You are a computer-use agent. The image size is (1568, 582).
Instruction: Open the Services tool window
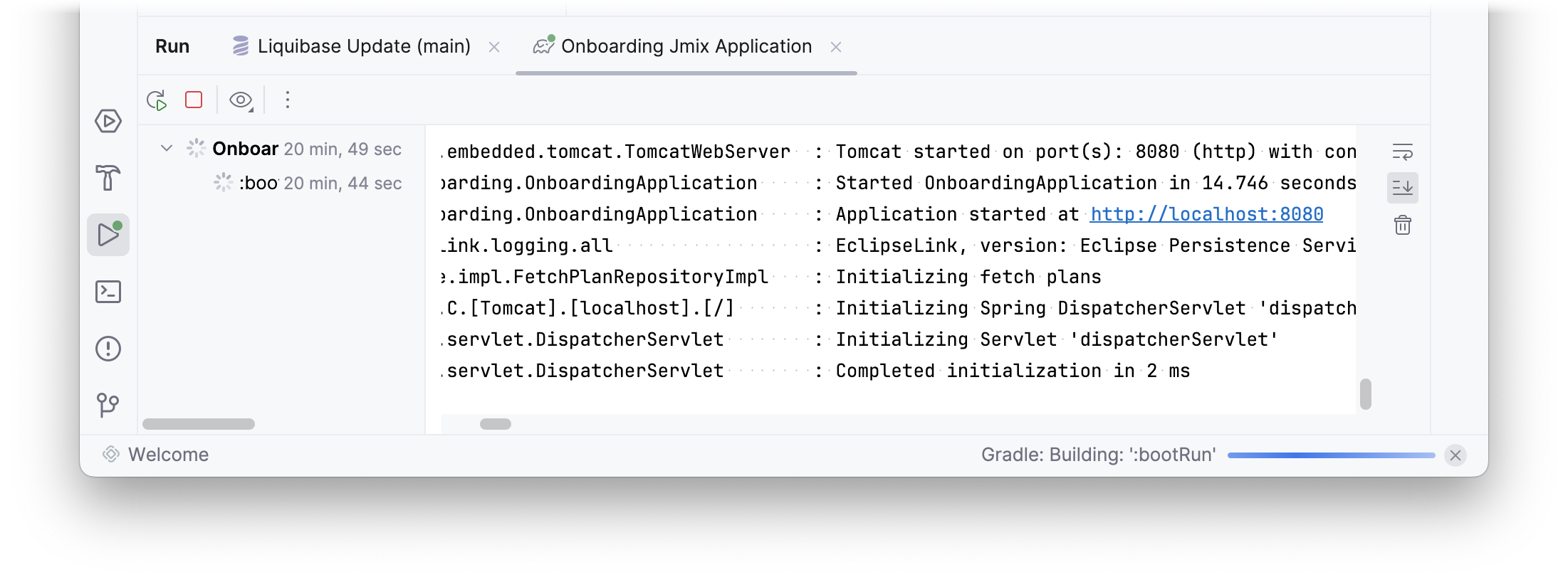point(108,121)
